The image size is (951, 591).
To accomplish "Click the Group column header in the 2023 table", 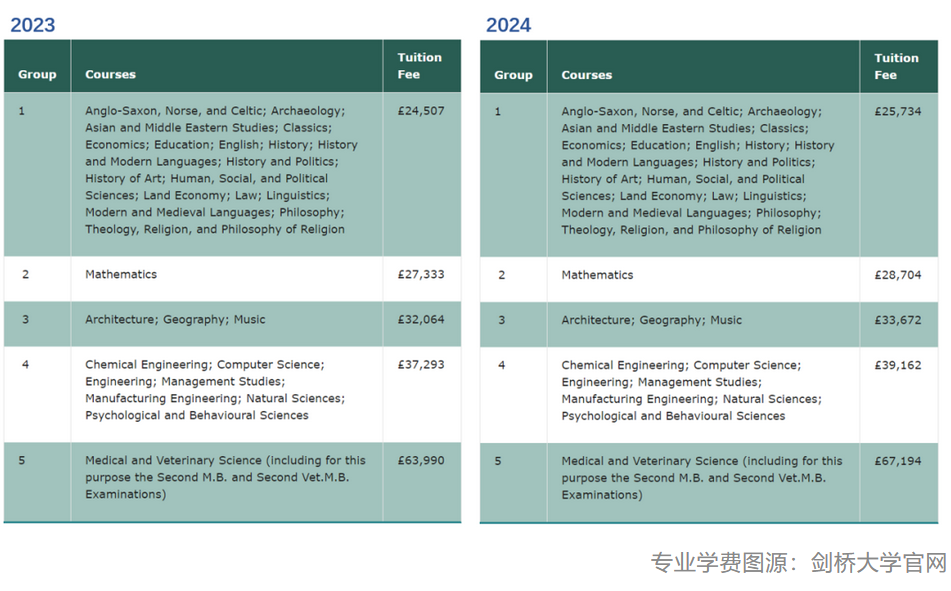I will click(37, 74).
